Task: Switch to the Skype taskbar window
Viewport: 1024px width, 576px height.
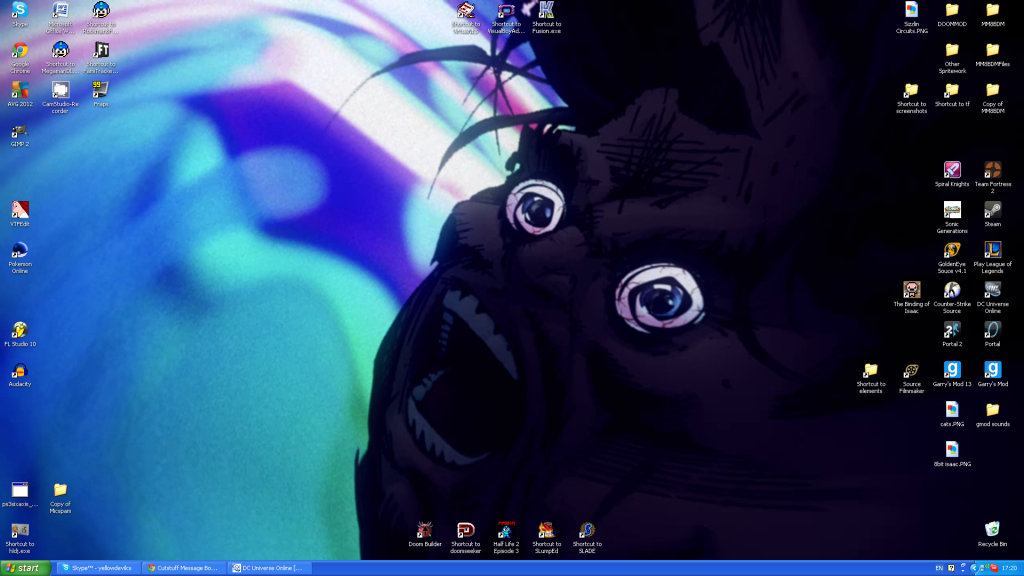Action: pyautogui.click(x=97, y=568)
